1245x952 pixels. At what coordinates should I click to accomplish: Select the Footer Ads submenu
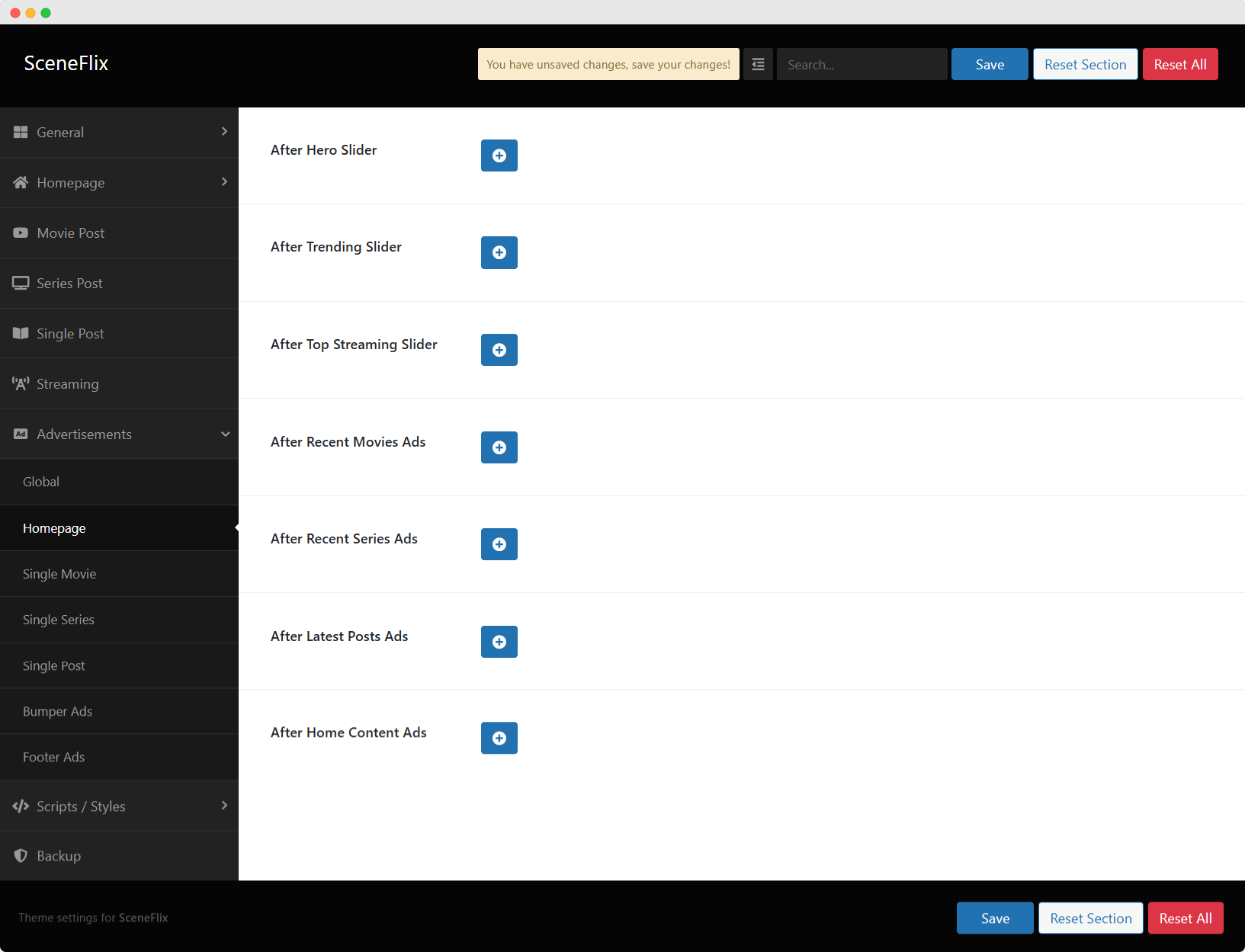tap(119, 757)
